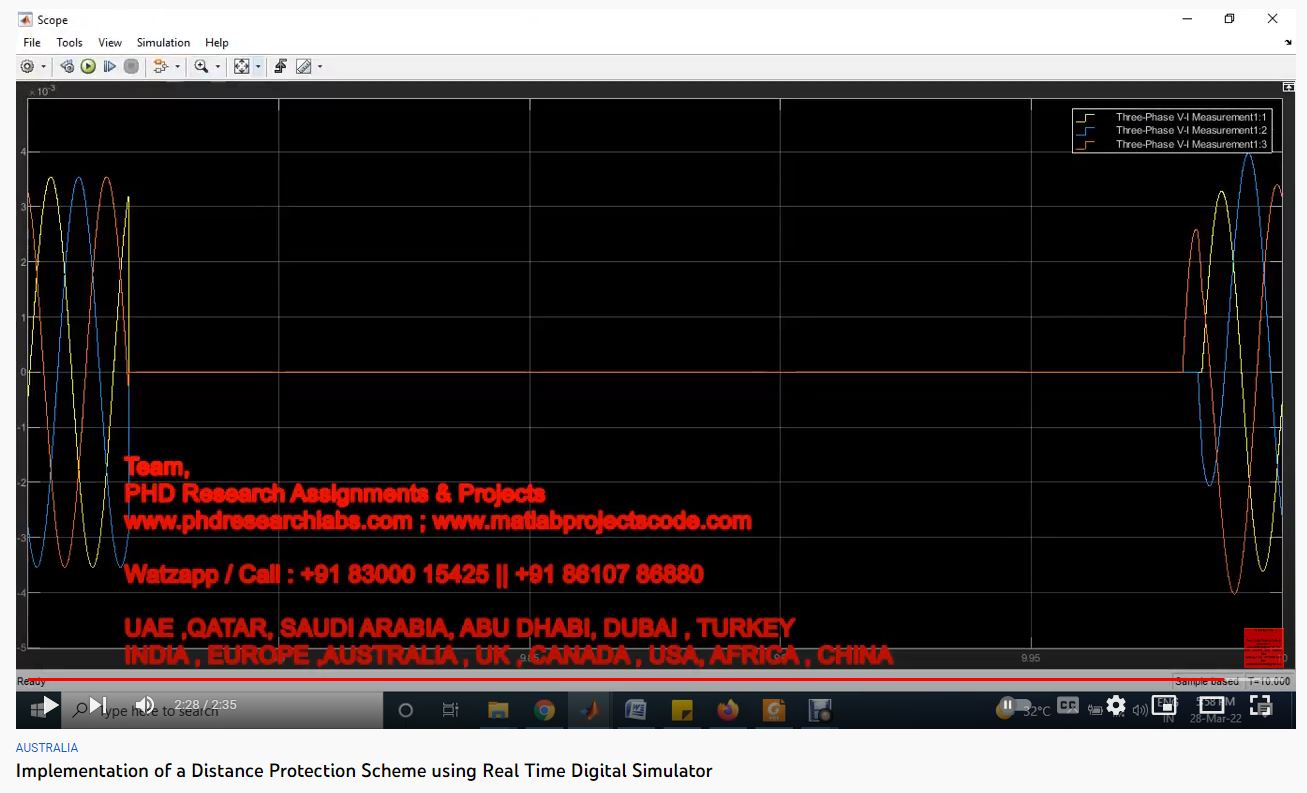
Task: Click the 2:28 / 2:35 time display
Action: (x=205, y=705)
